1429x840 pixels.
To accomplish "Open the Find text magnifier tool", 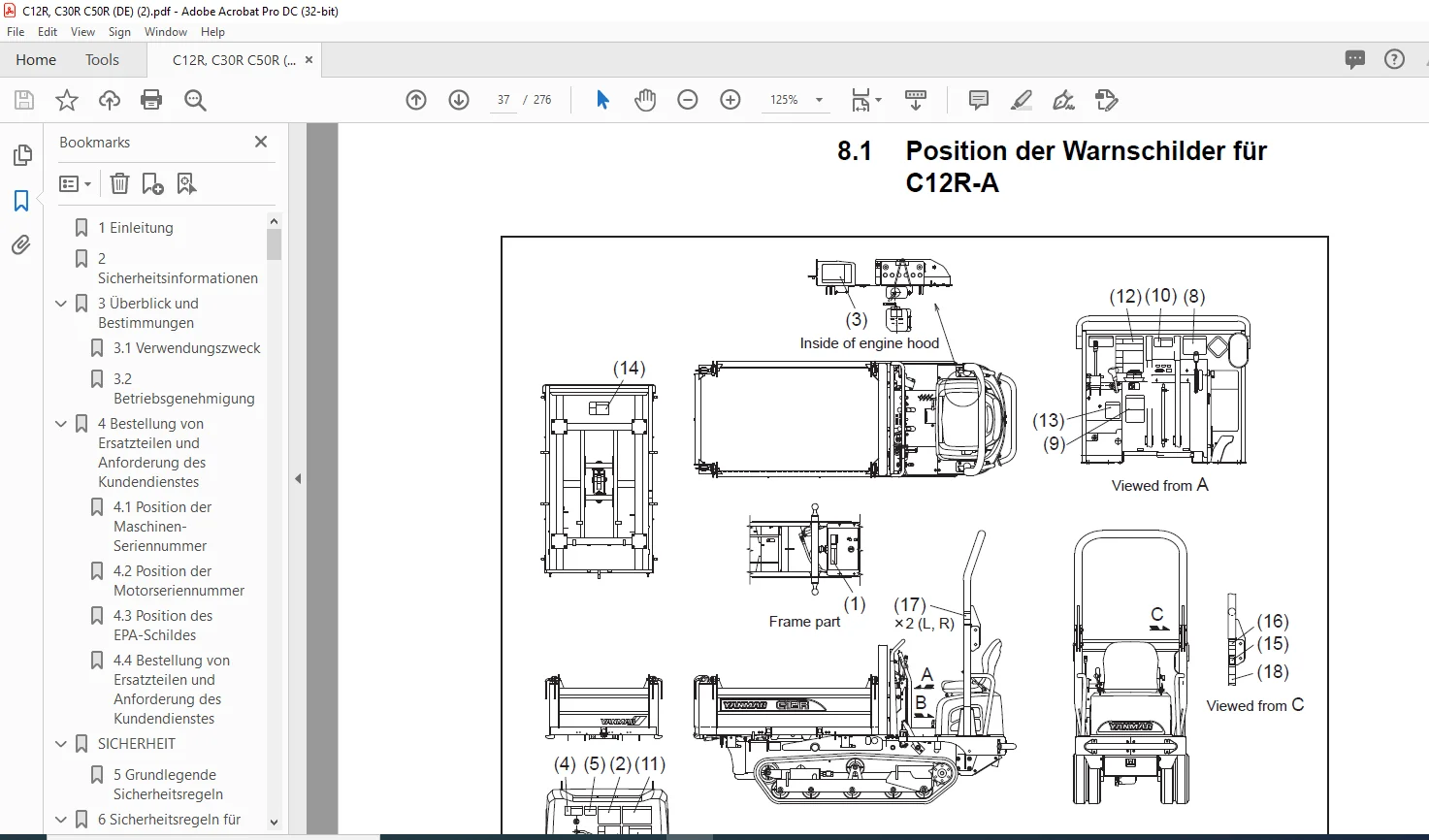I will click(x=195, y=100).
